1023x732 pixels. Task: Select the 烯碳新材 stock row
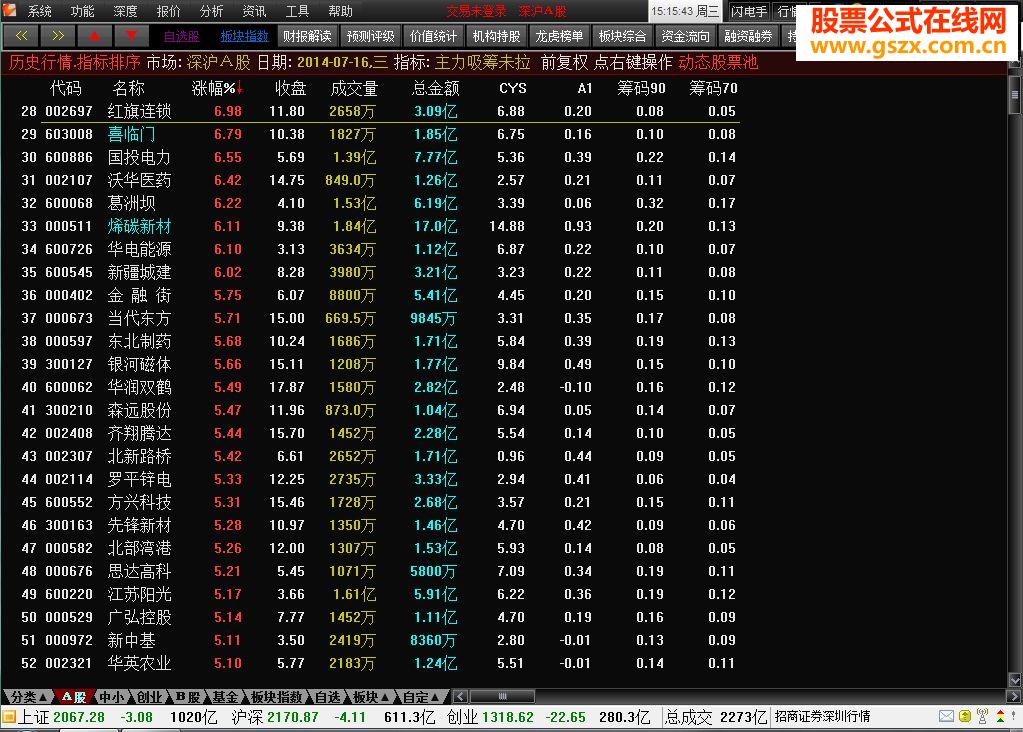pos(379,226)
